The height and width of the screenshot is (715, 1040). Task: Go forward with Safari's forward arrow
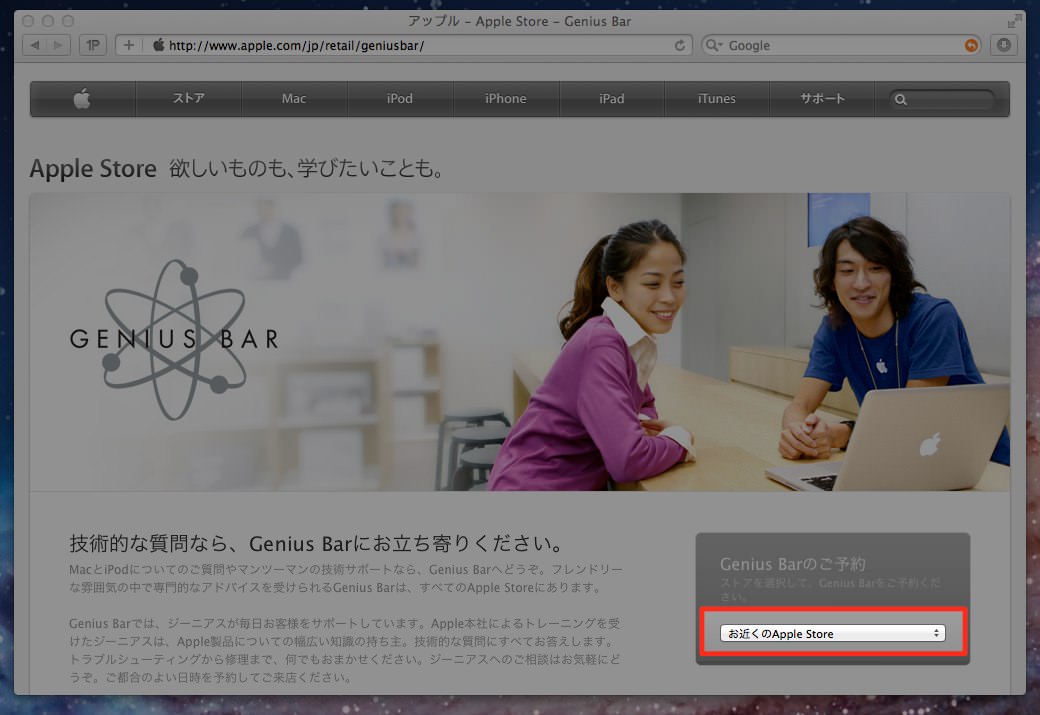59,45
